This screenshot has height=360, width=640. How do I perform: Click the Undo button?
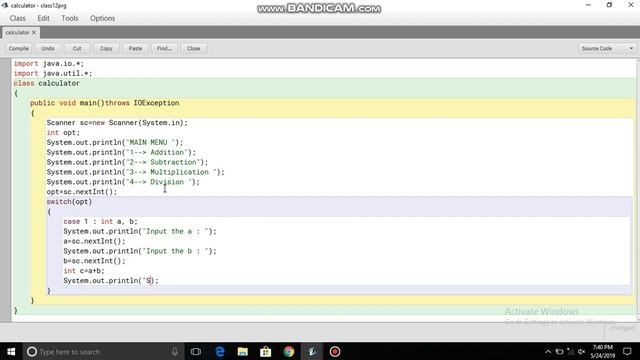[48, 48]
